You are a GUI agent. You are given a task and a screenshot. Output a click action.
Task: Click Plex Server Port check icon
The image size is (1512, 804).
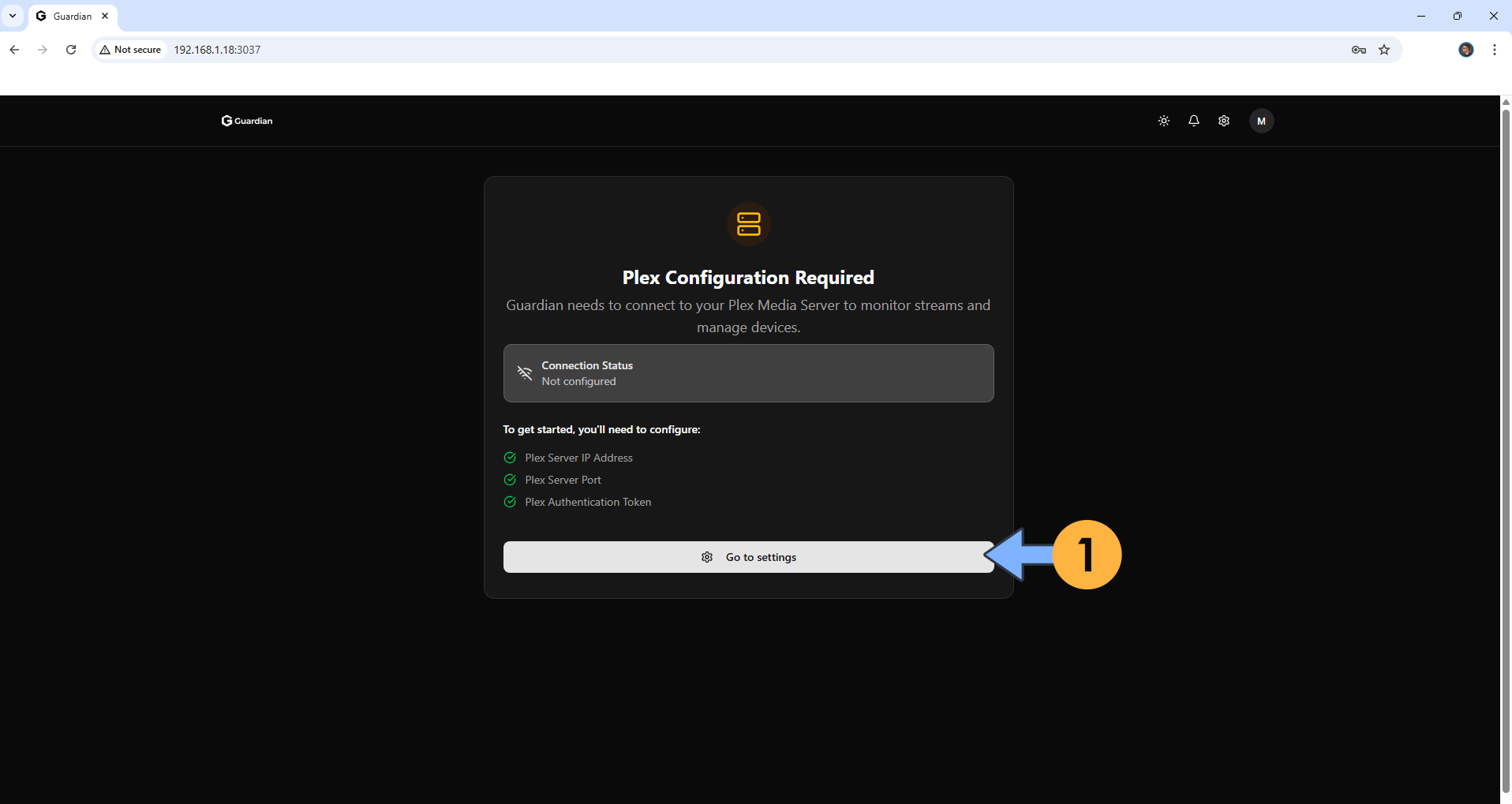point(510,480)
